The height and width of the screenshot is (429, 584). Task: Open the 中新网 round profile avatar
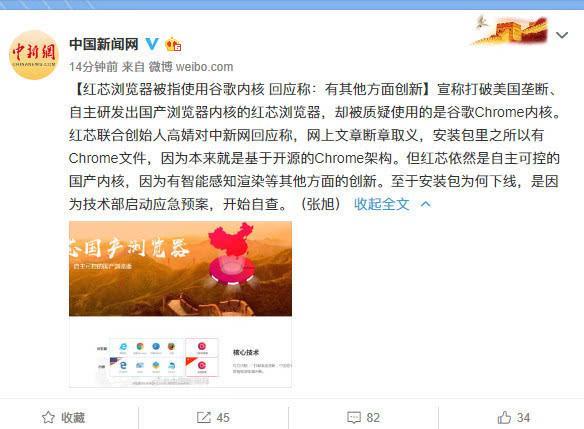click(34, 55)
